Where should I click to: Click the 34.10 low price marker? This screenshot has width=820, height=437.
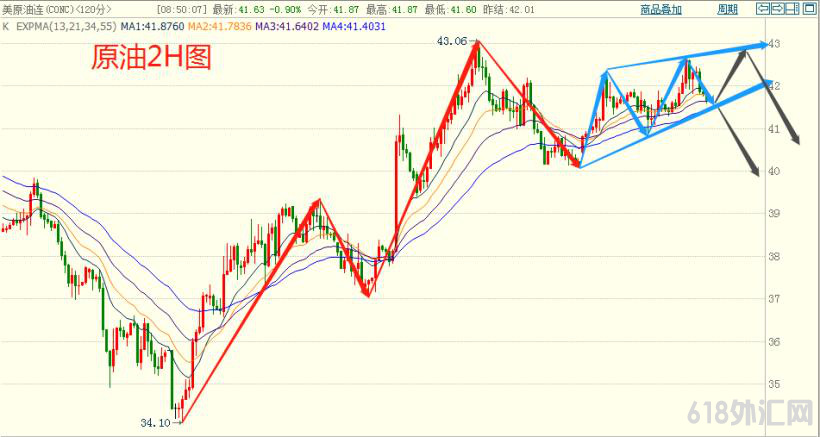point(153,423)
